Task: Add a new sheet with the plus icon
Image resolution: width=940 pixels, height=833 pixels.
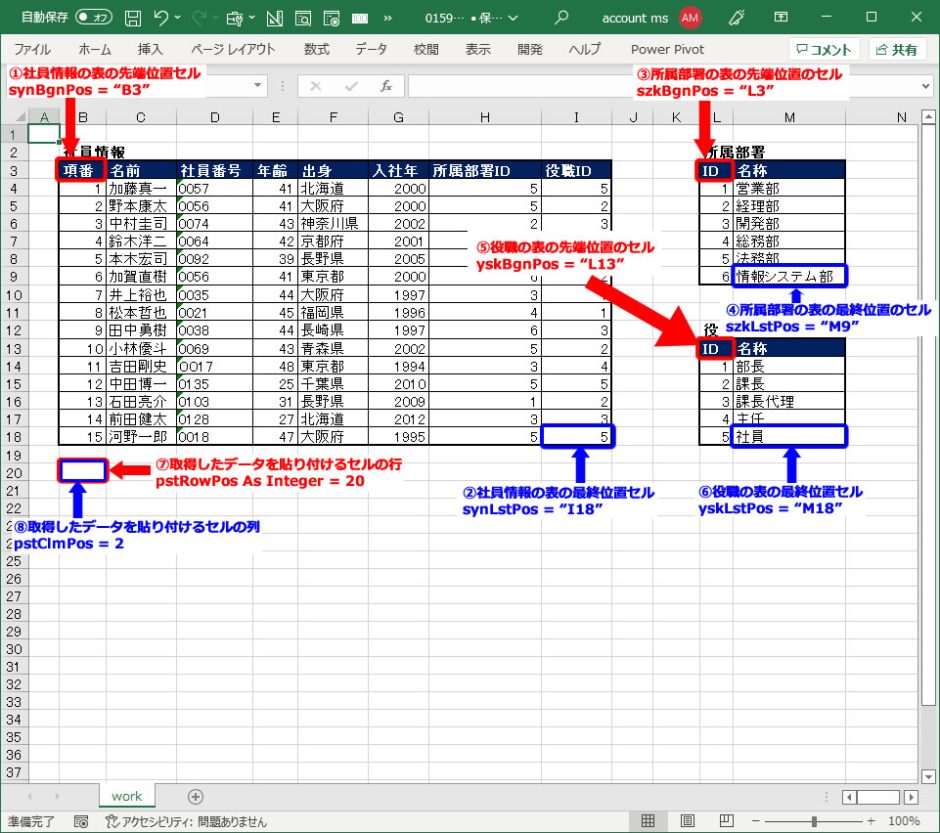Action: point(196,796)
